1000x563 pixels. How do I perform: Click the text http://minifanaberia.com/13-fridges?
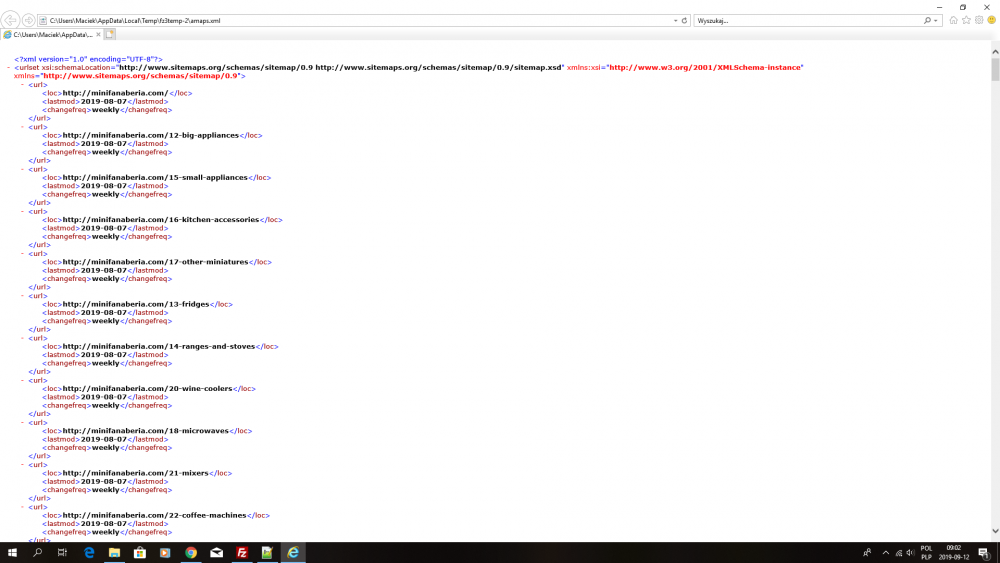click(x=136, y=304)
